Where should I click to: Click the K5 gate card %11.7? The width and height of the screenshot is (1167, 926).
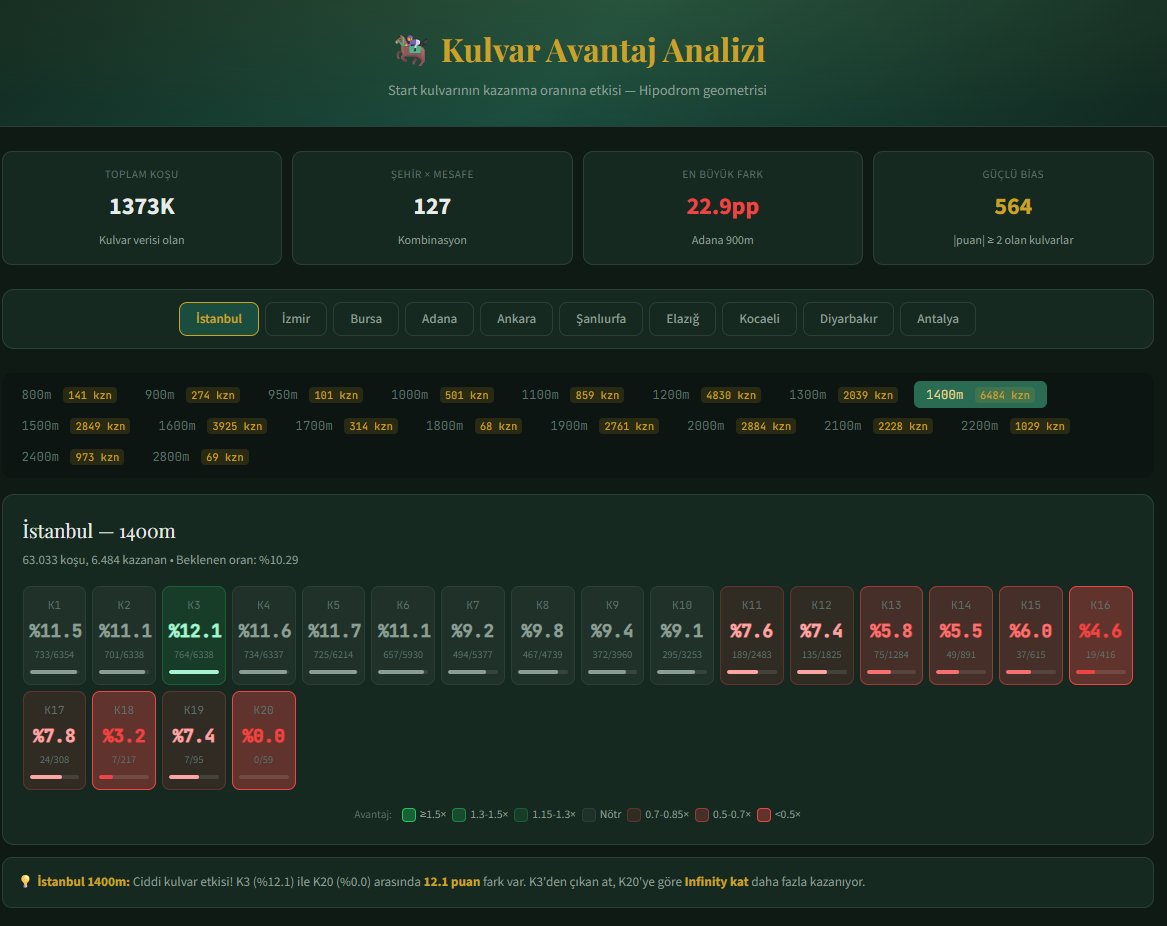[x=333, y=635]
